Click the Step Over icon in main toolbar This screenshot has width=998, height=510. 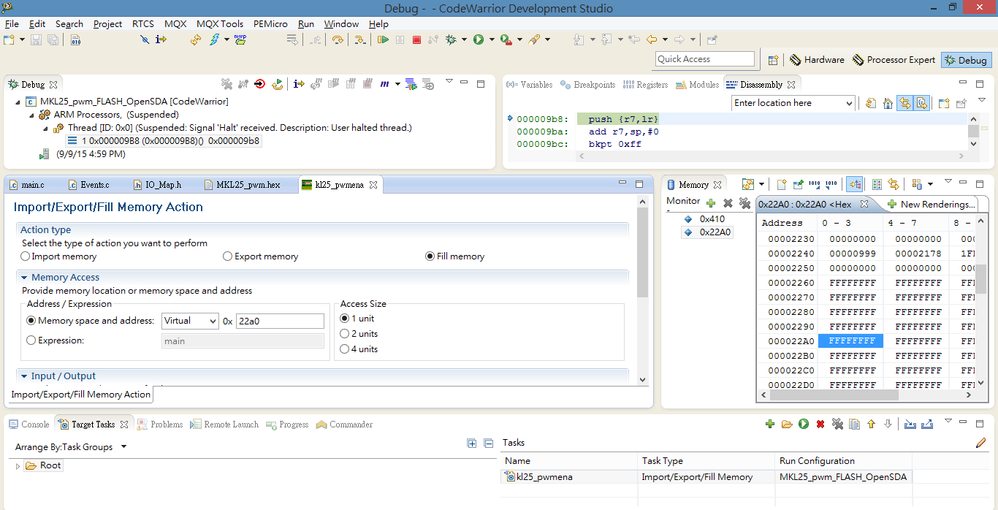point(337,39)
